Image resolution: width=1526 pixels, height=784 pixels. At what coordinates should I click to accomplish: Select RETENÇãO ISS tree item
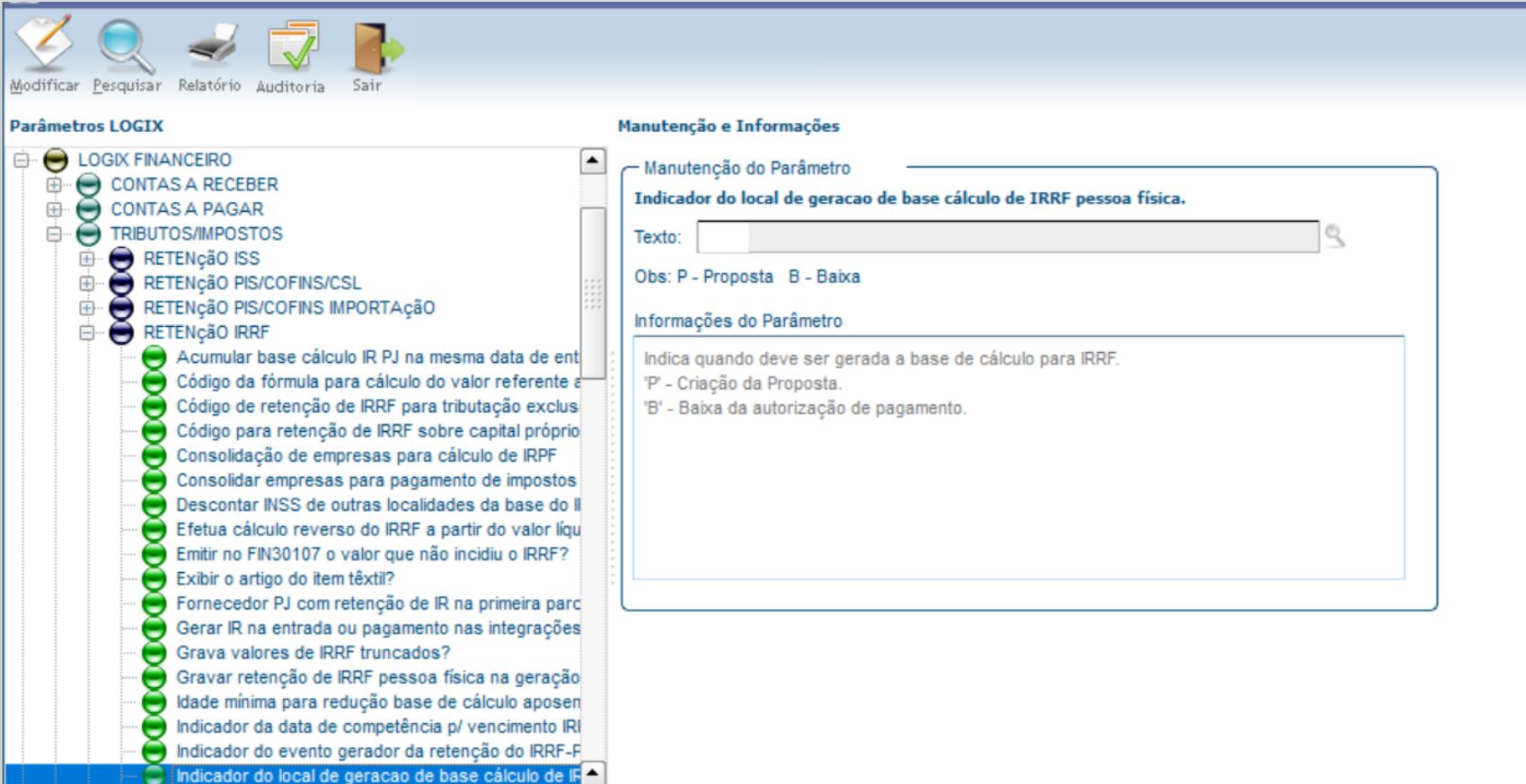coord(201,259)
